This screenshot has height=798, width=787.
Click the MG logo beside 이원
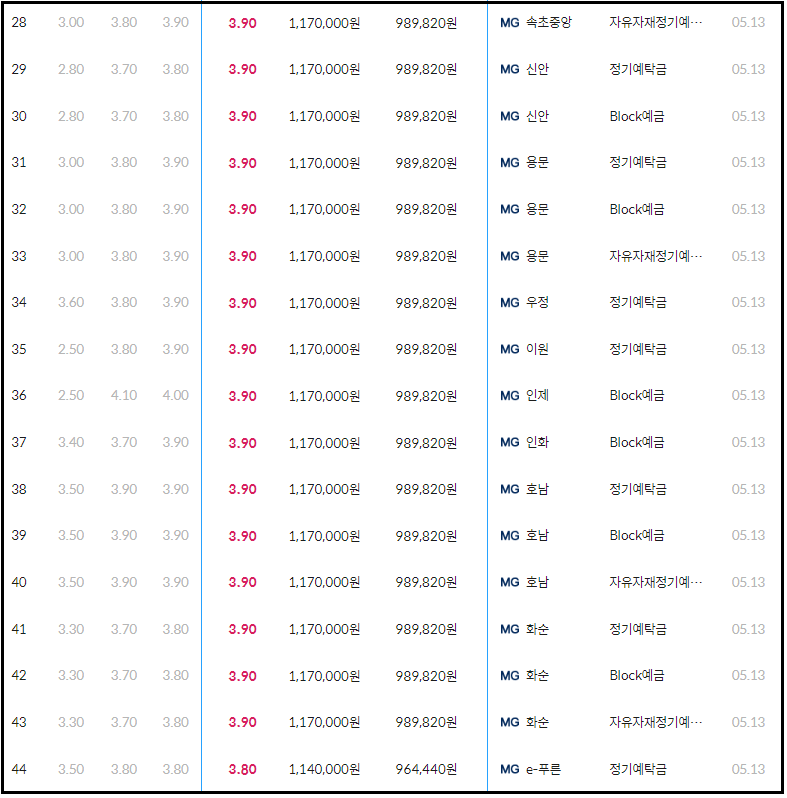click(510, 349)
